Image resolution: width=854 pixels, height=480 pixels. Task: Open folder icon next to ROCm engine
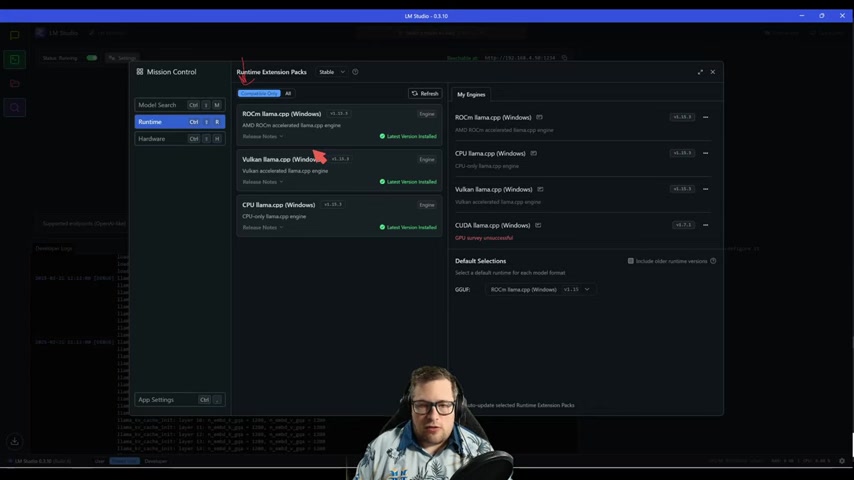point(539,117)
